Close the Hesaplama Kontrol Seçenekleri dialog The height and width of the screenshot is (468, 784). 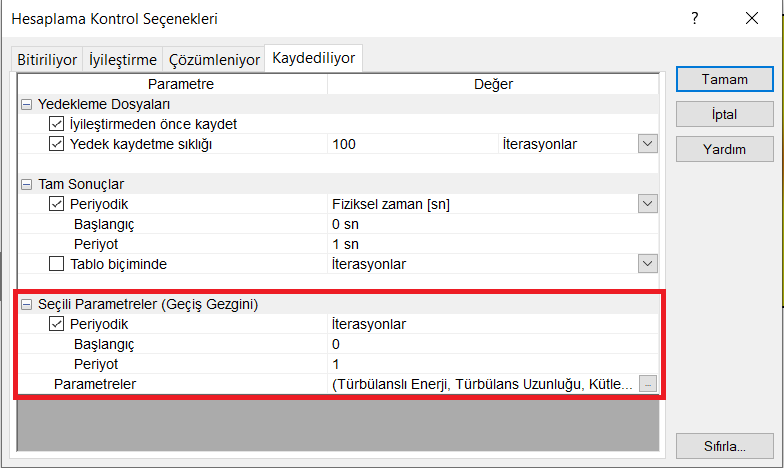pyautogui.click(x=751, y=18)
